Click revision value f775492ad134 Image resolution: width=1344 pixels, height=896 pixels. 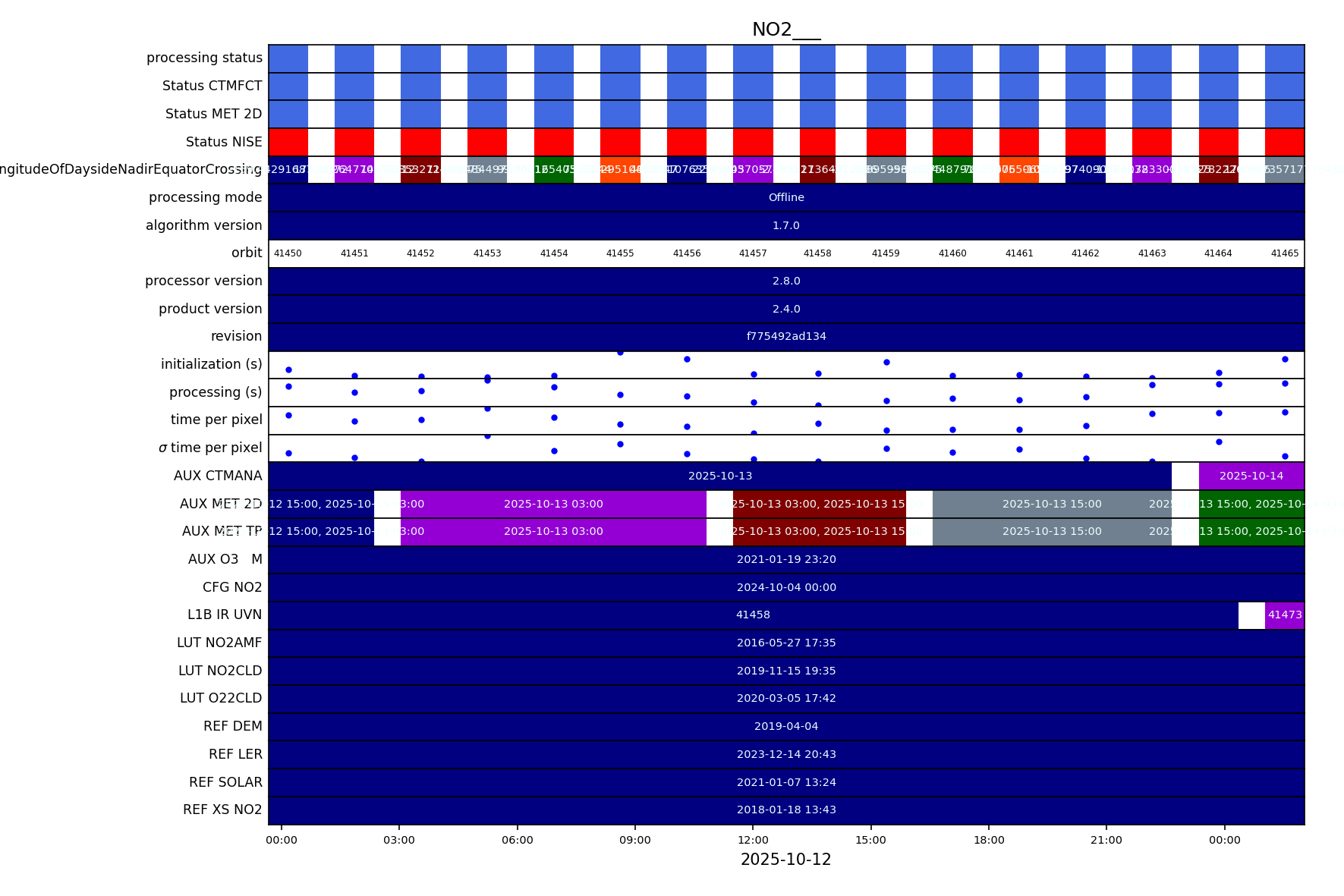point(785,336)
